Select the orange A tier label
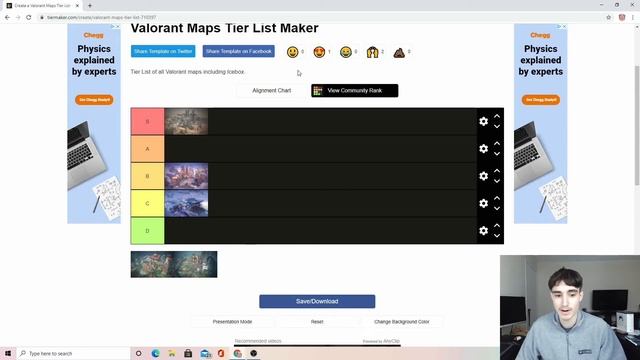Viewport: 640px width, 360px height. tap(147, 149)
